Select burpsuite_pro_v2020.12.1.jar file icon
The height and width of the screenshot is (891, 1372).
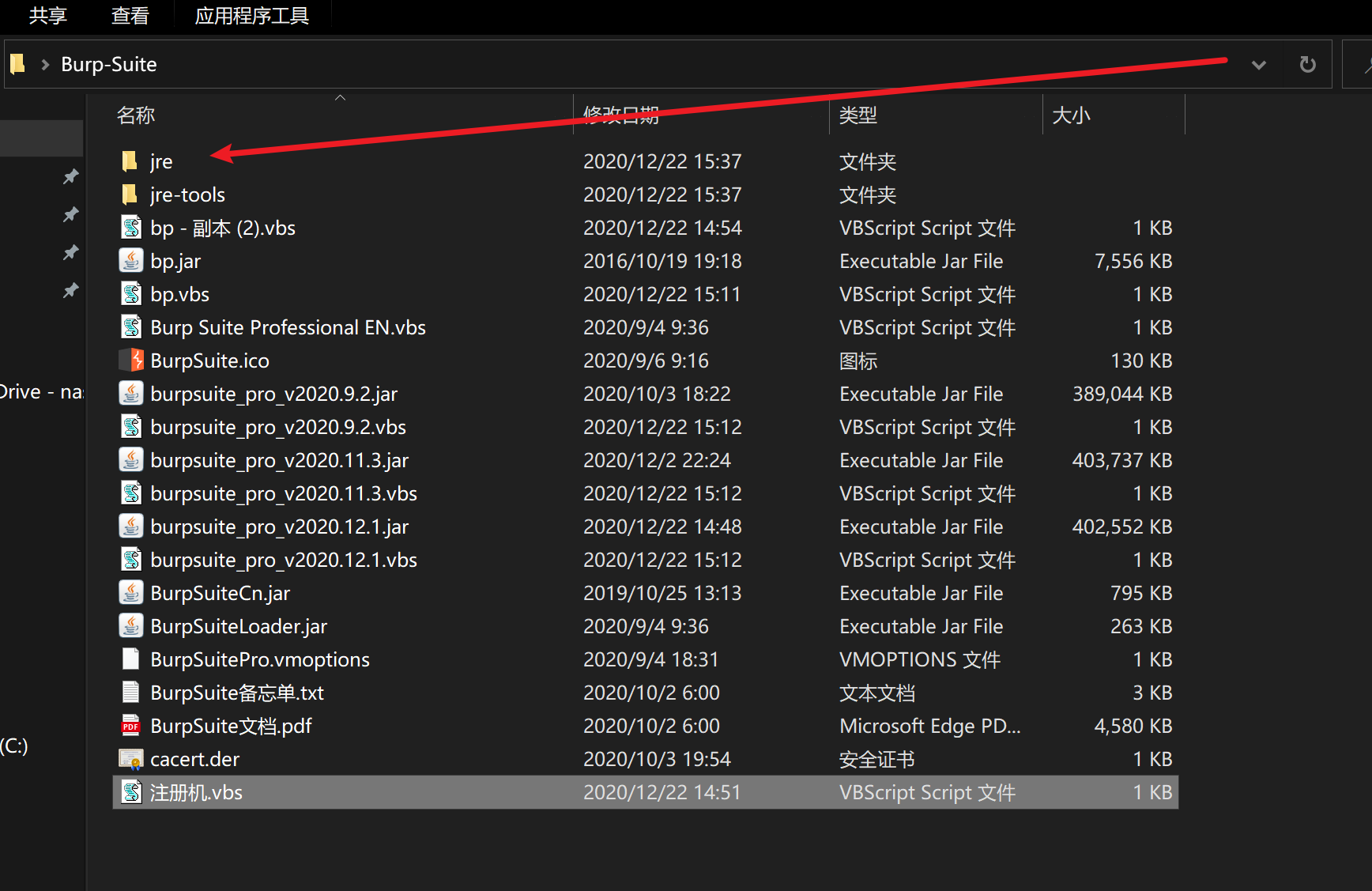(131, 526)
